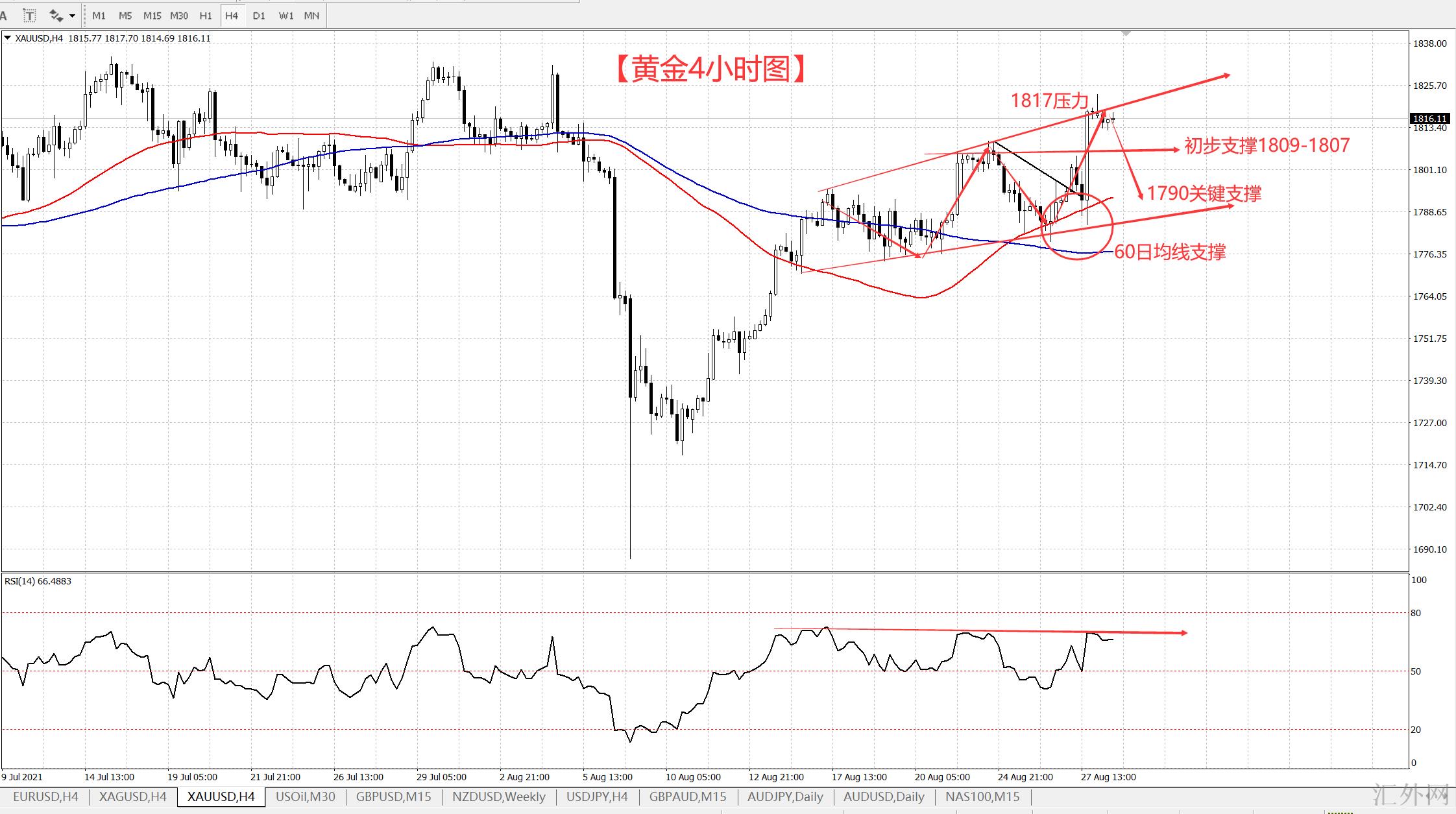Open the EURUSD,H4 chart tab
The width and height of the screenshot is (1456, 814).
[45, 796]
